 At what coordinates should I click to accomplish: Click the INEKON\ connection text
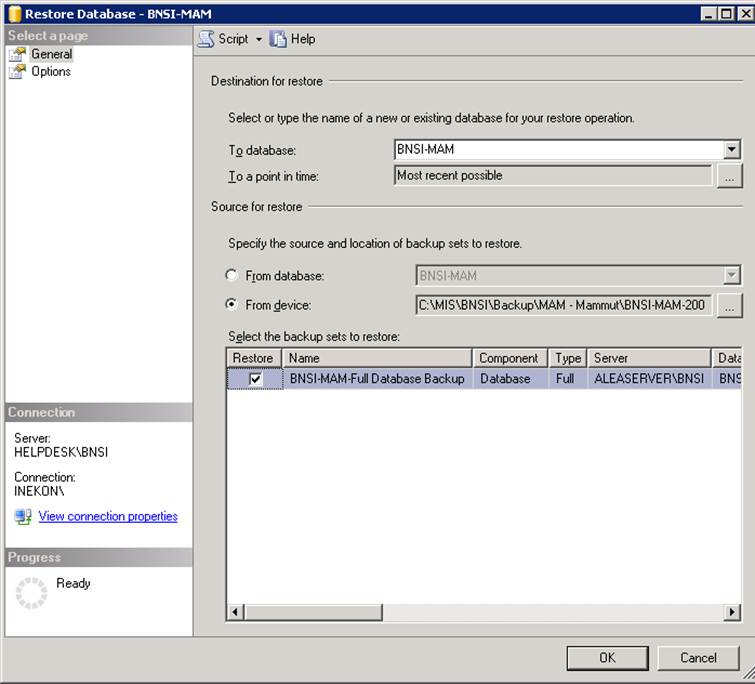point(39,491)
